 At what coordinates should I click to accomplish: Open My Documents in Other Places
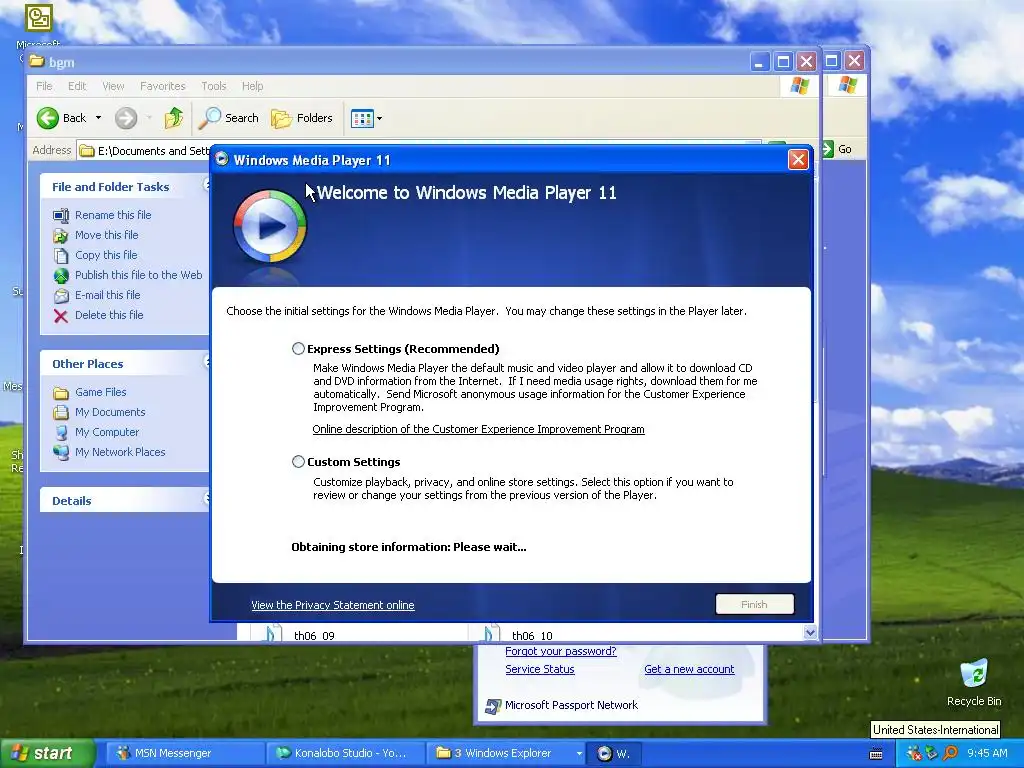[110, 412]
